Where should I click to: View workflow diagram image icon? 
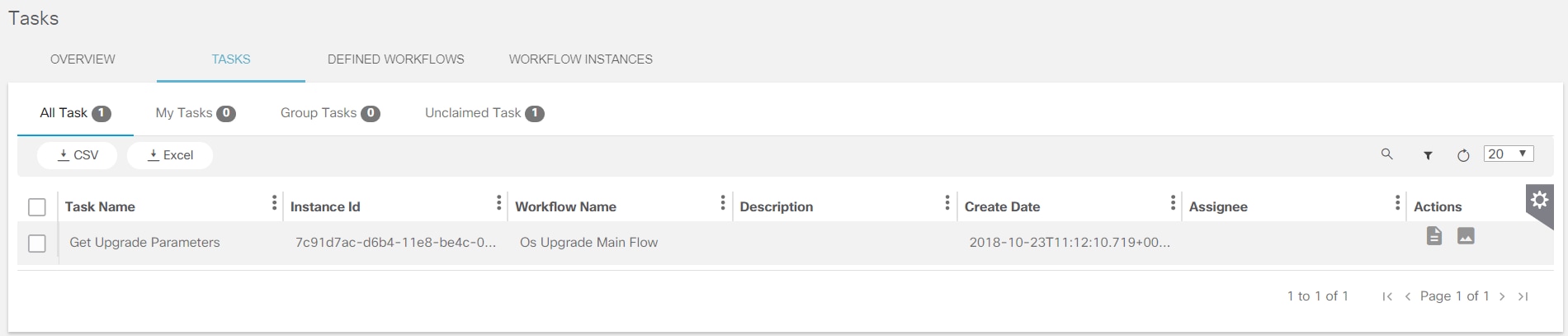pyautogui.click(x=1466, y=236)
